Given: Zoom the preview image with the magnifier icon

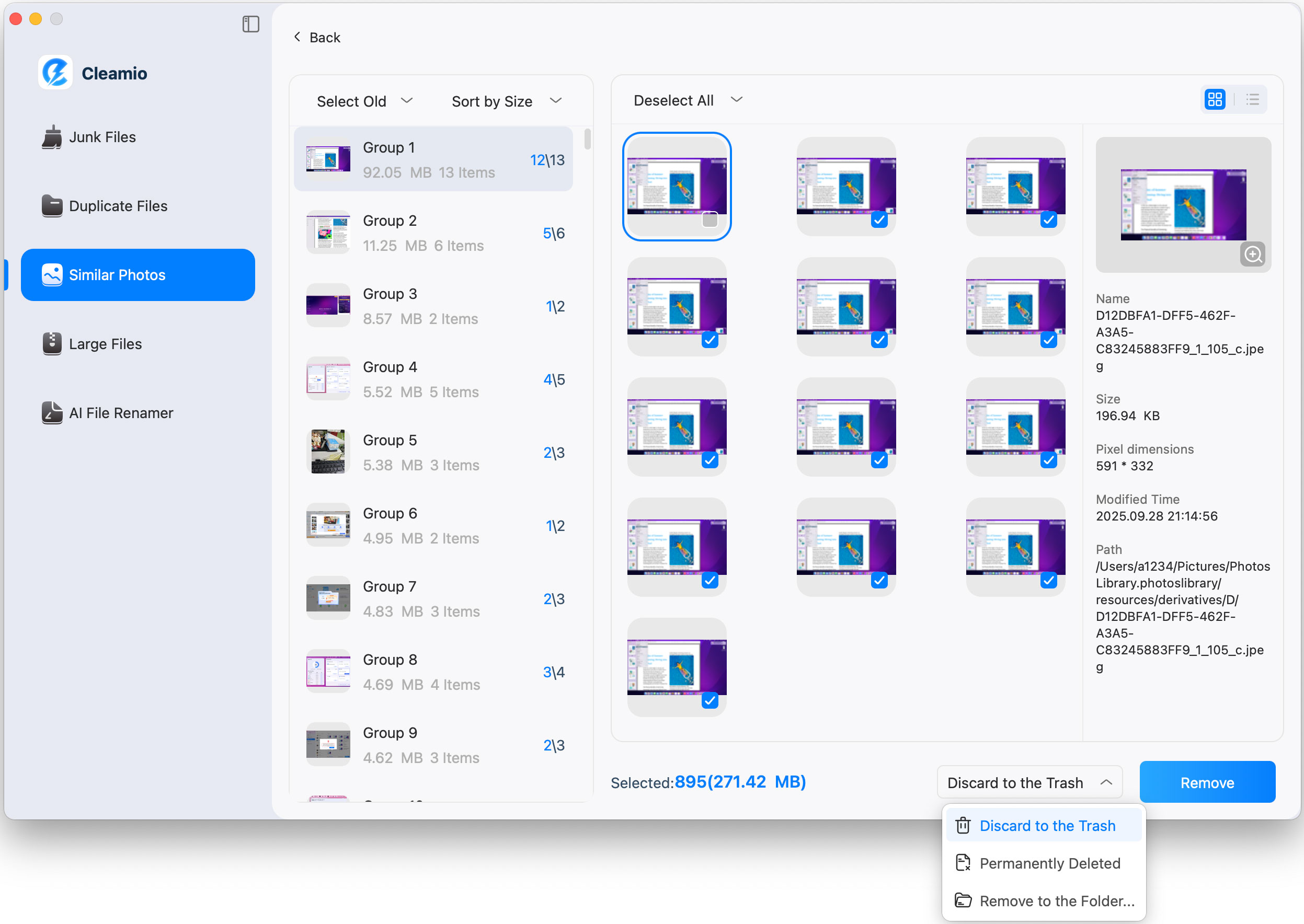Looking at the screenshot, I should pyautogui.click(x=1253, y=255).
